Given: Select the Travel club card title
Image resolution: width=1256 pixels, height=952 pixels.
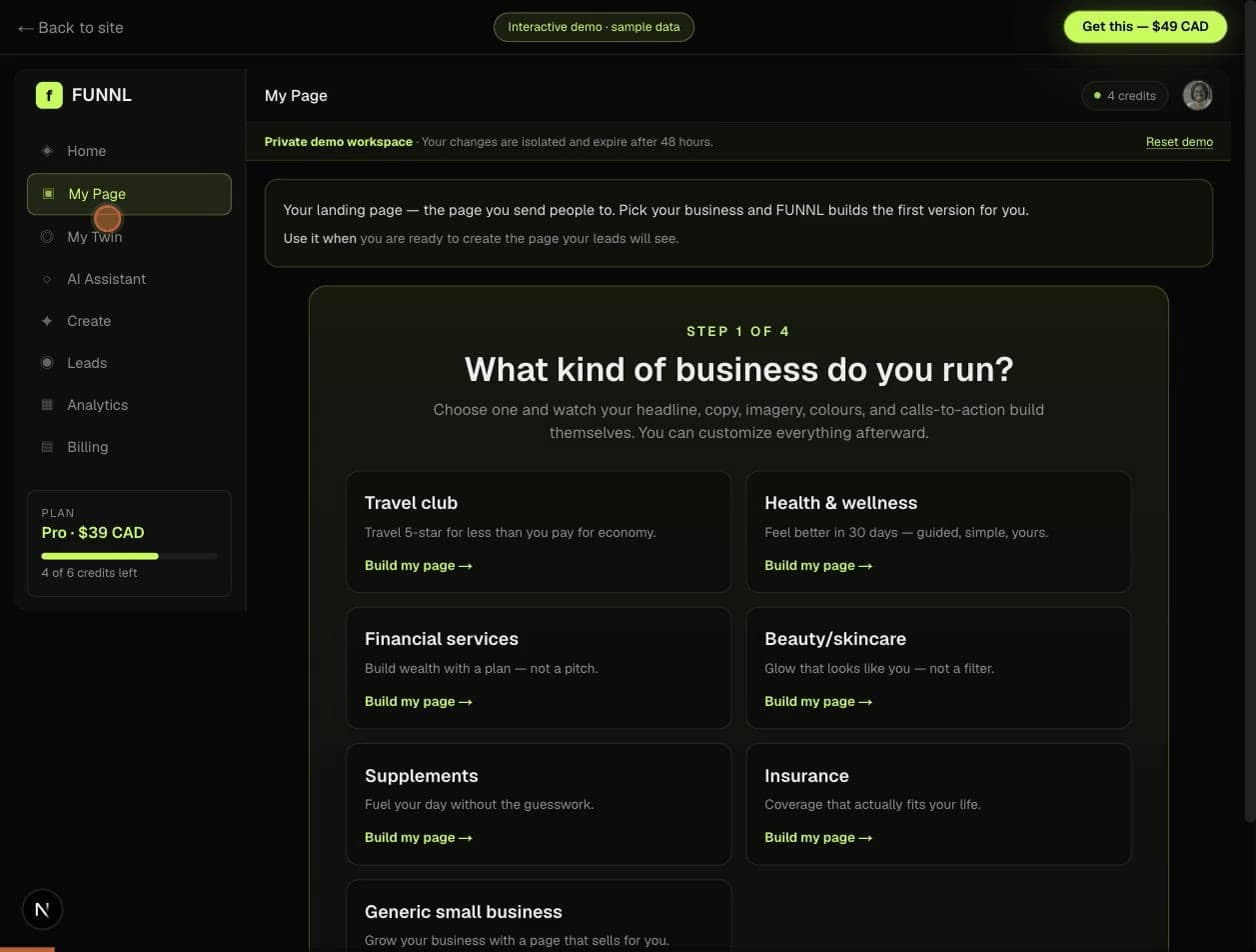Looking at the screenshot, I should tap(411, 503).
